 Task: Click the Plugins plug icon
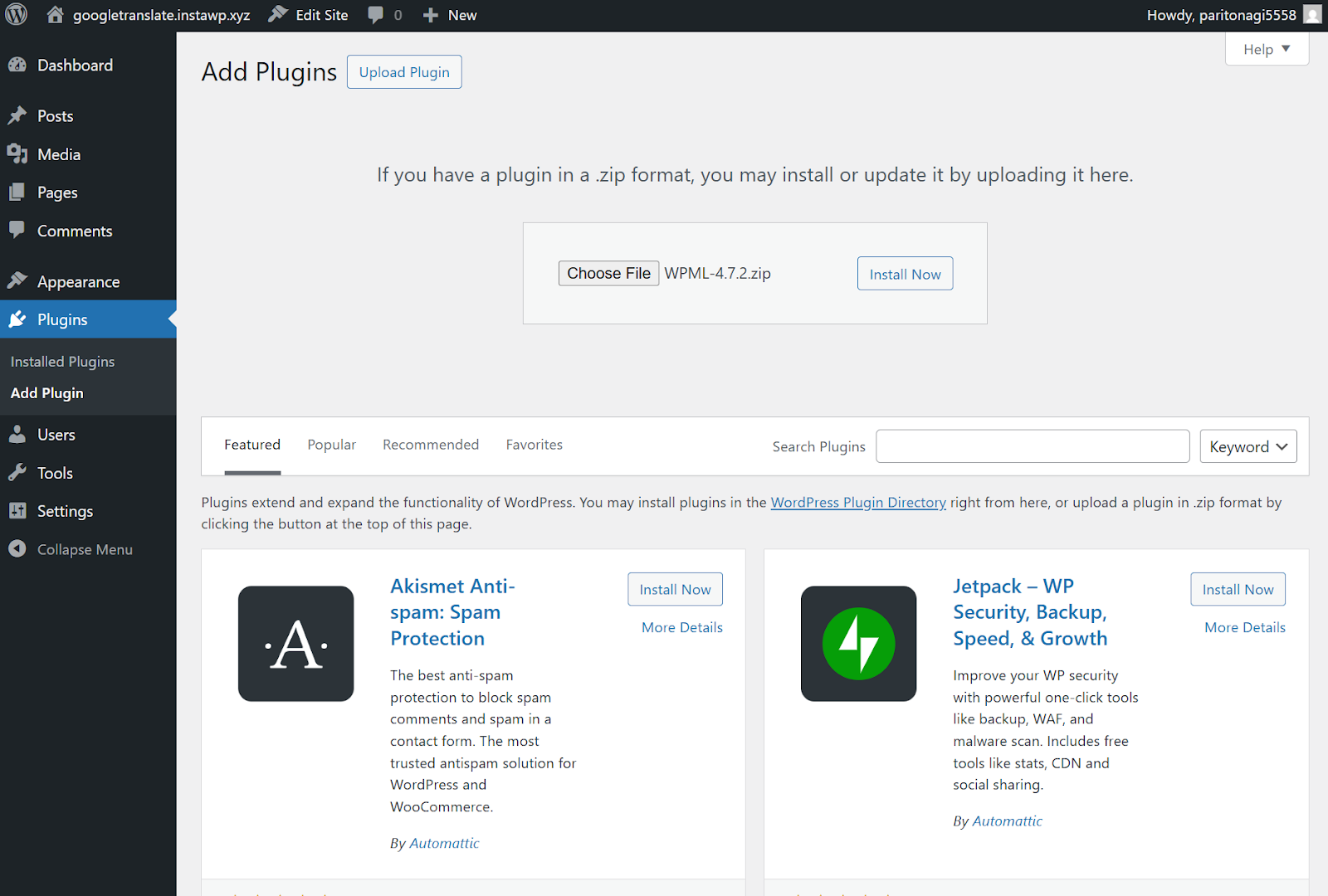[x=17, y=319]
